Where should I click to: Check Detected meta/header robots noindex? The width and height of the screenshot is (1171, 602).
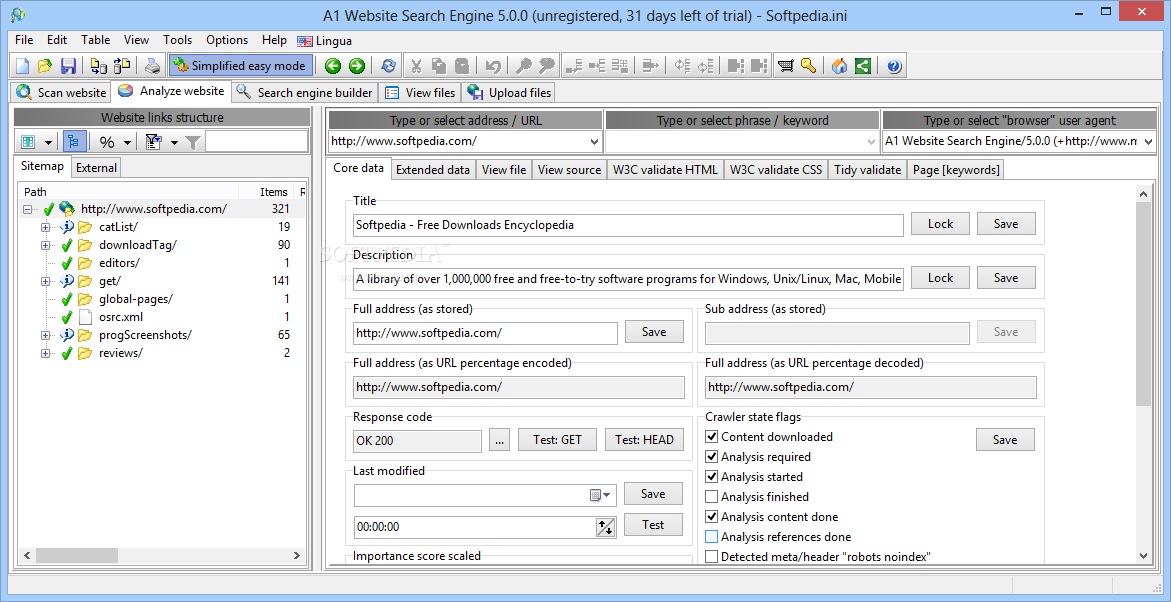tap(712, 556)
